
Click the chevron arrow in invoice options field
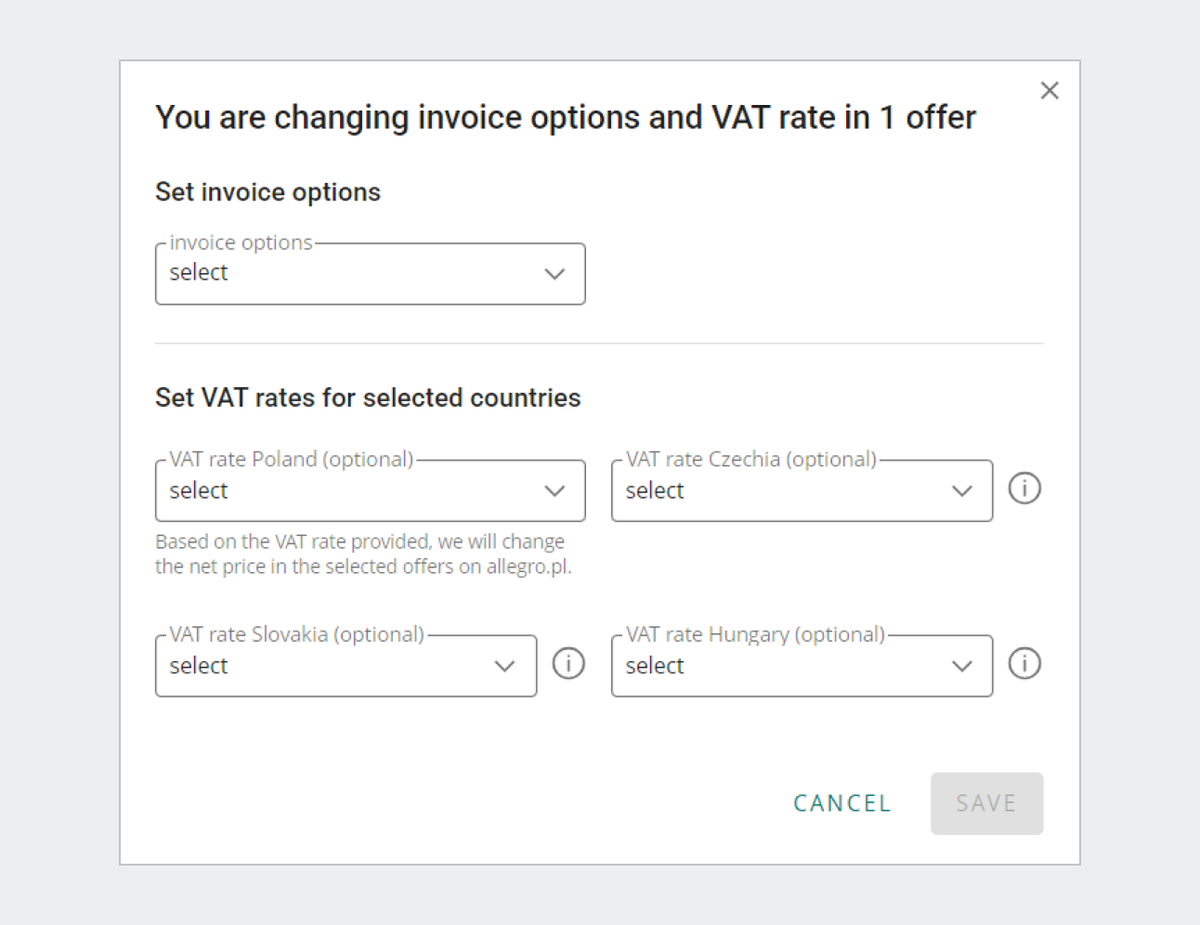point(554,274)
